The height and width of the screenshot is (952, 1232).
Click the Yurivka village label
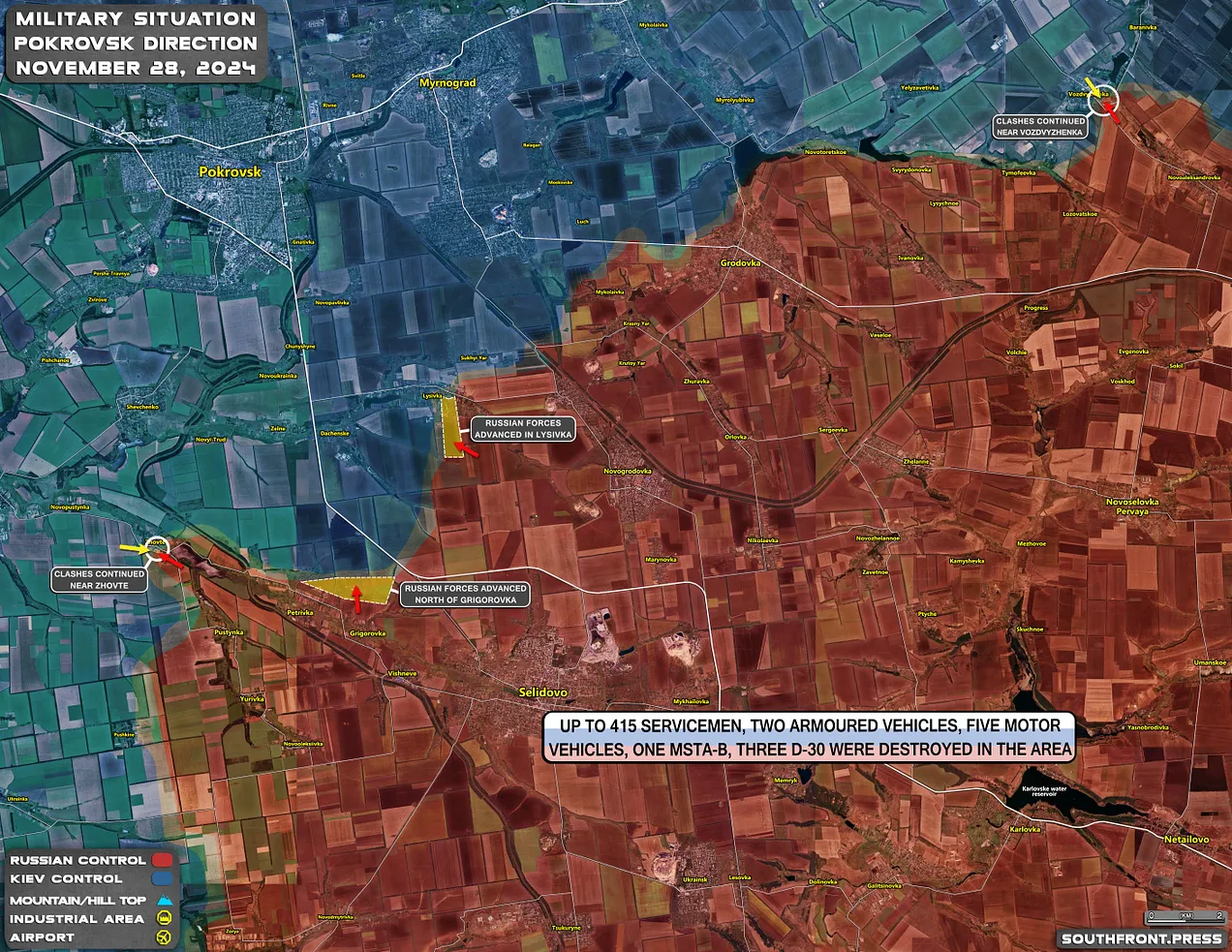(x=252, y=698)
